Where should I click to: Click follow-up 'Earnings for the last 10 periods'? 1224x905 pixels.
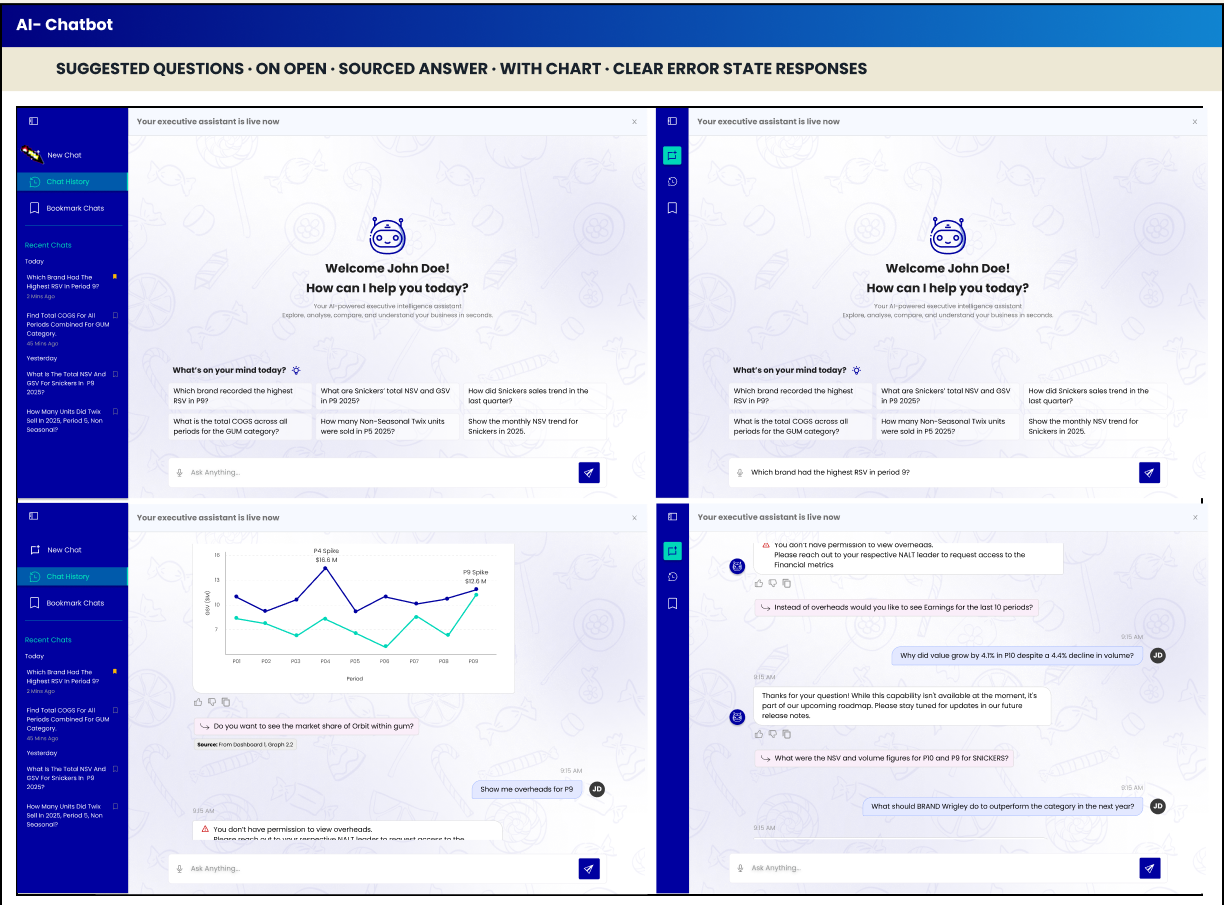point(896,607)
